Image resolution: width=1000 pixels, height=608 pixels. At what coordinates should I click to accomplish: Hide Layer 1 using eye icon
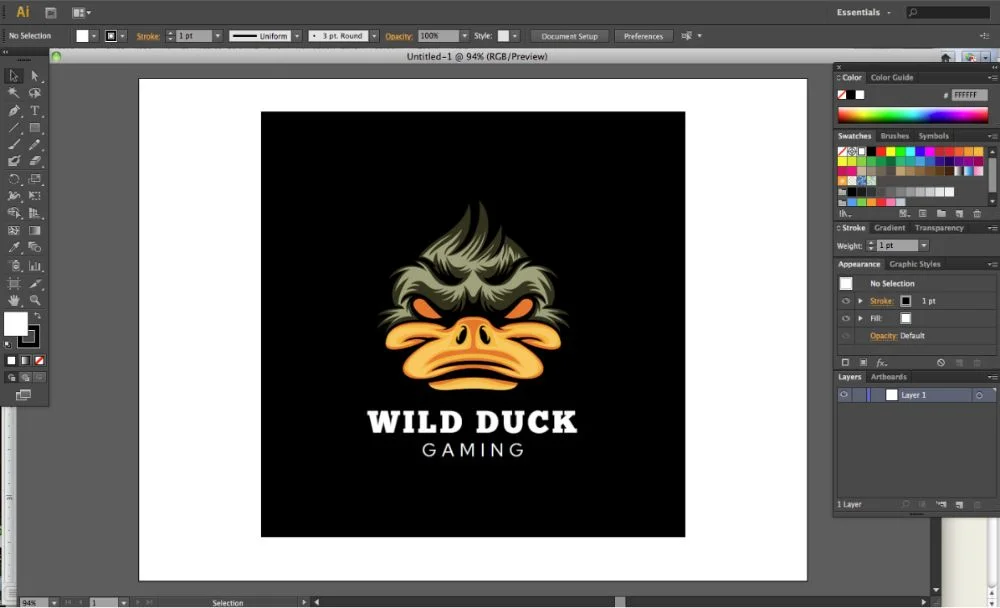click(x=844, y=395)
